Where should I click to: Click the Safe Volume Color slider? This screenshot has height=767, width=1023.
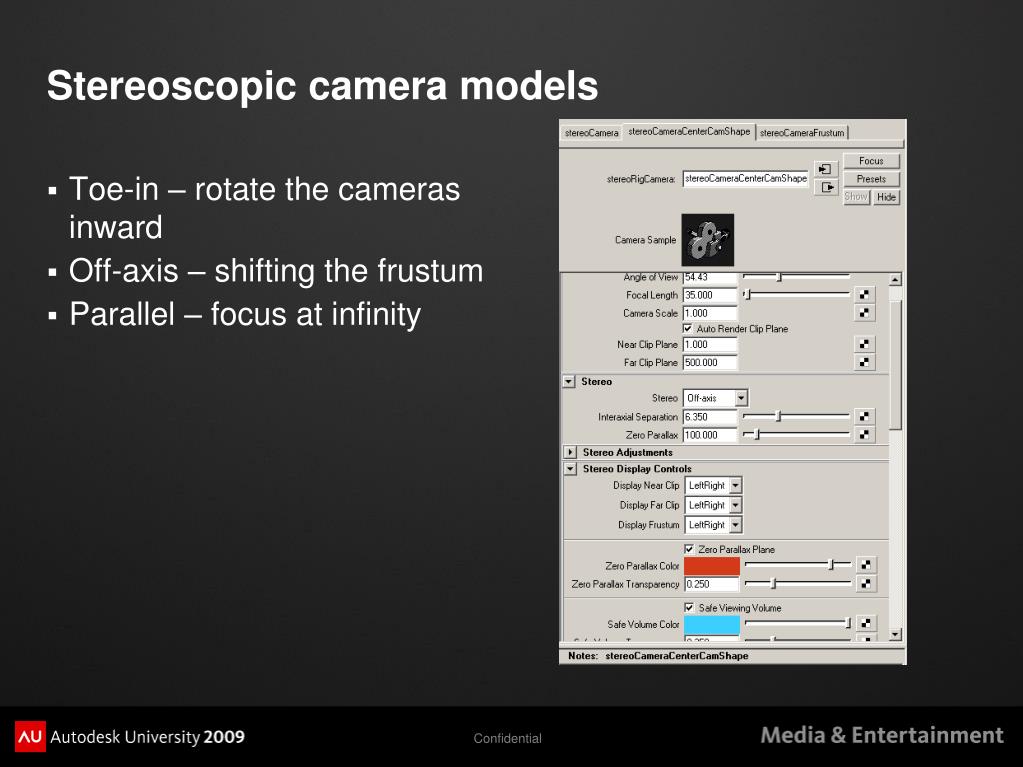pos(798,624)
